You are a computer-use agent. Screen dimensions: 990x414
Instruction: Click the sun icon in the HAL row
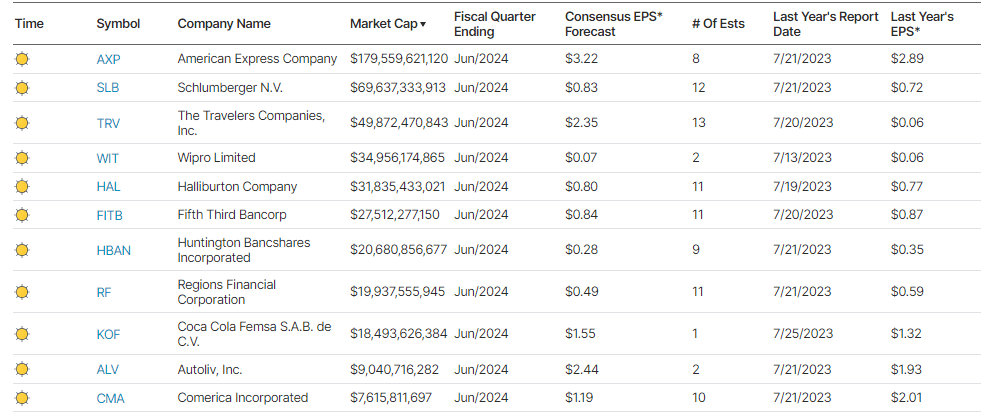[22, 186]
